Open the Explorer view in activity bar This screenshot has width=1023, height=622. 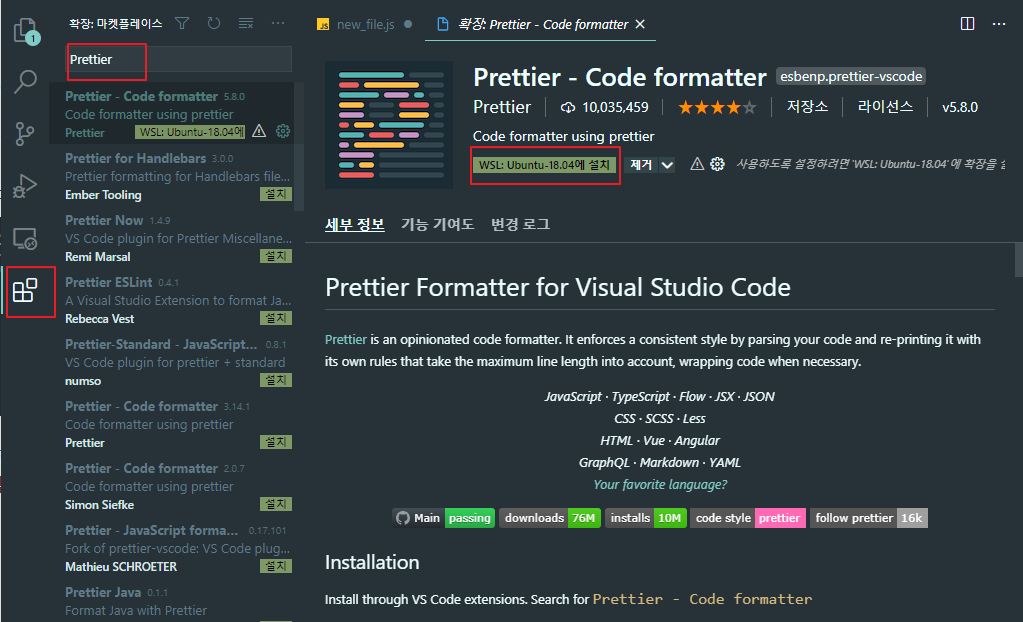tap(25, 30)
